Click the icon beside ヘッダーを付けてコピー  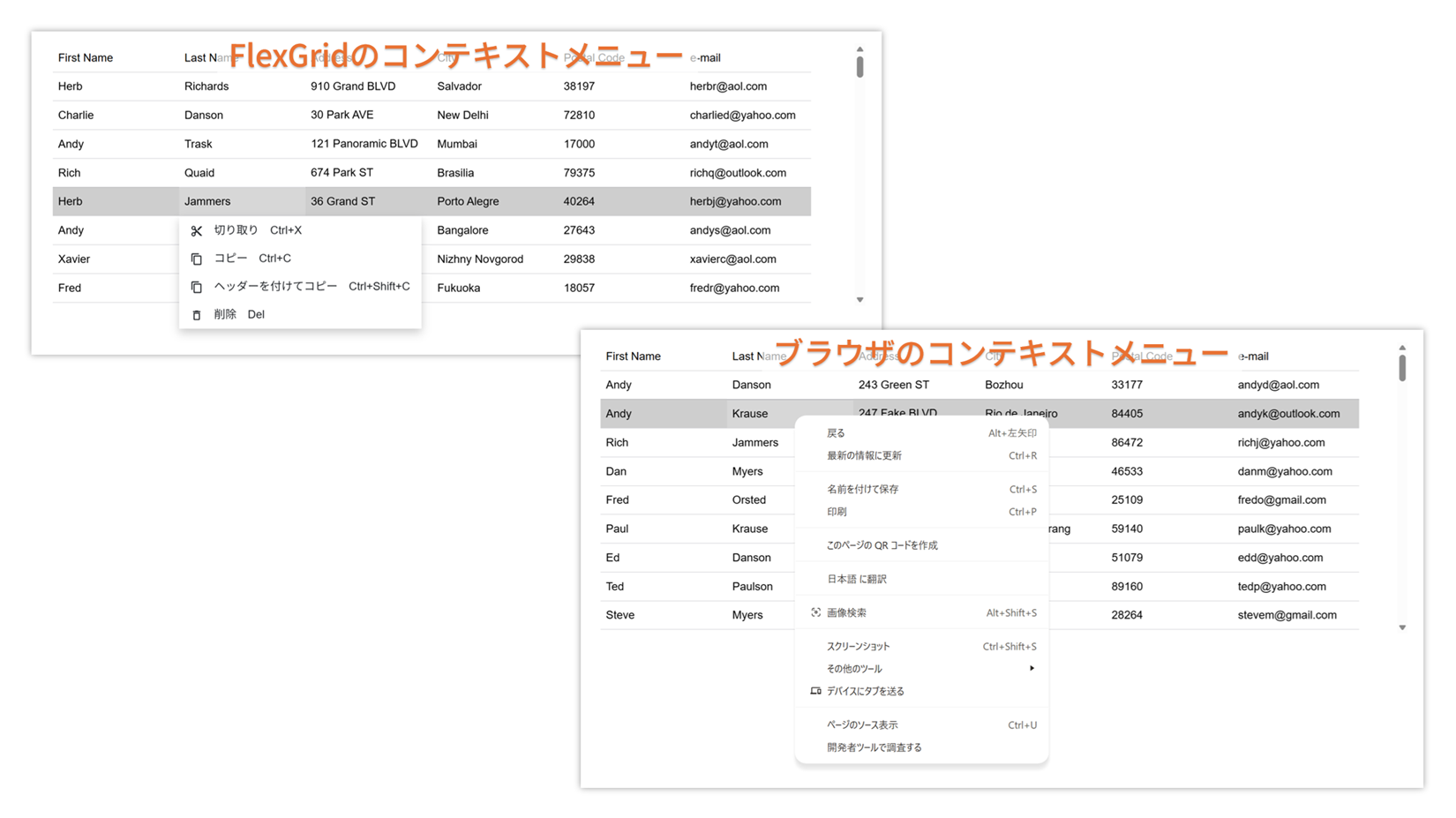[196, 287]
